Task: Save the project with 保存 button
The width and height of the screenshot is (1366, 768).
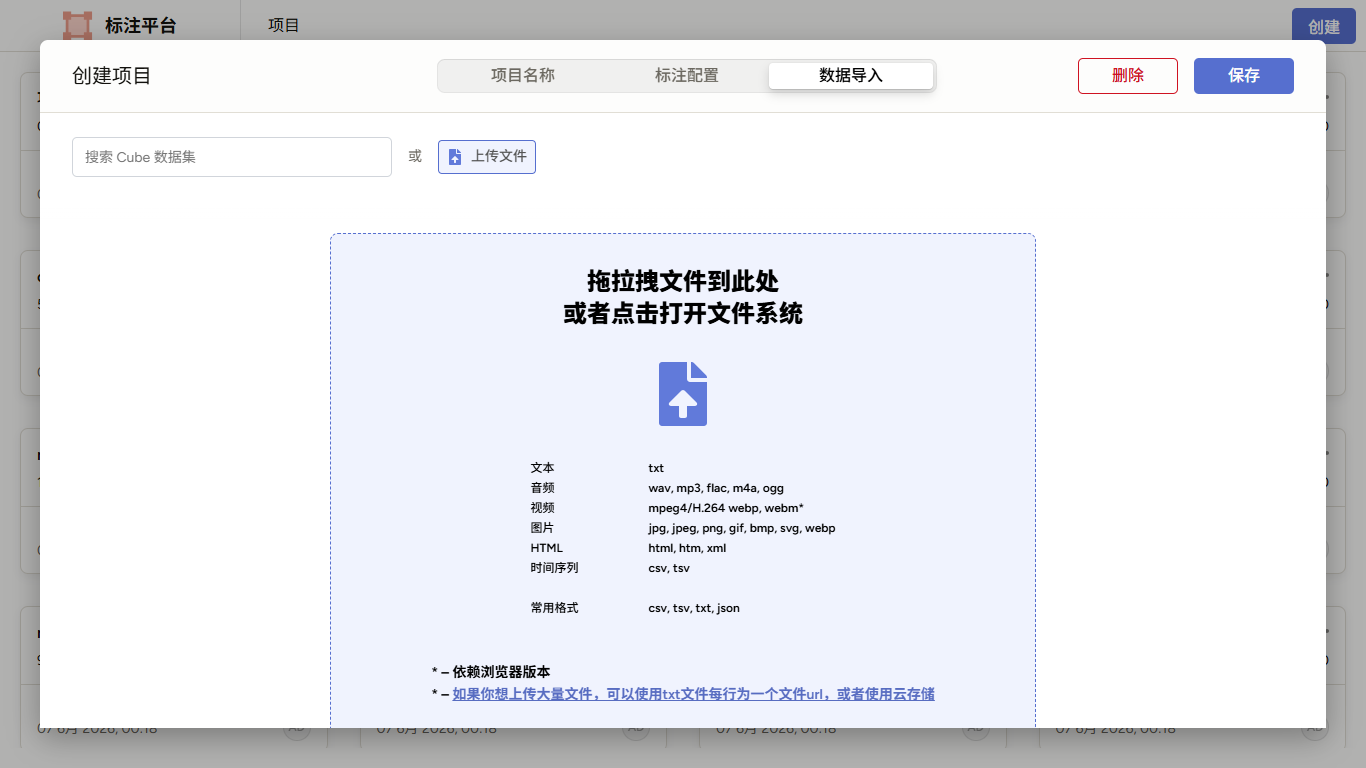Action: (x=1244, y=76)
